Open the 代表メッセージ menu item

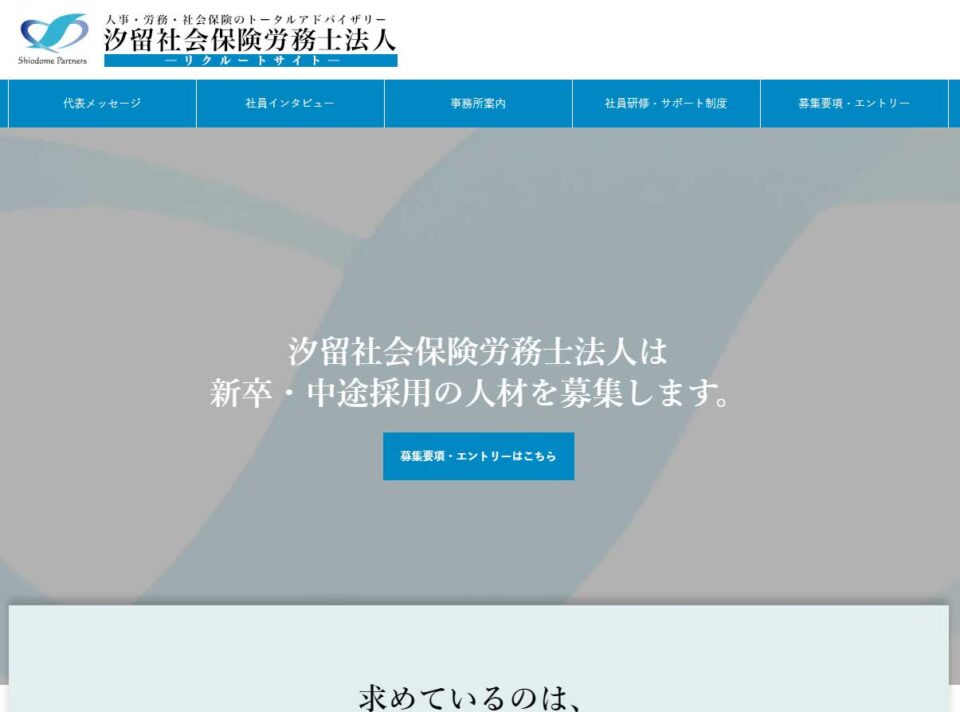102,103
